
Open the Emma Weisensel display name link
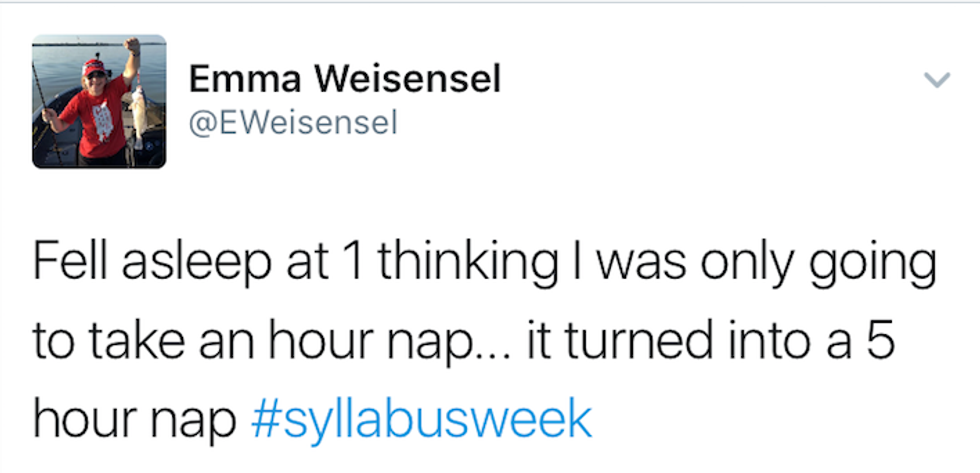(x=345, y=78)
